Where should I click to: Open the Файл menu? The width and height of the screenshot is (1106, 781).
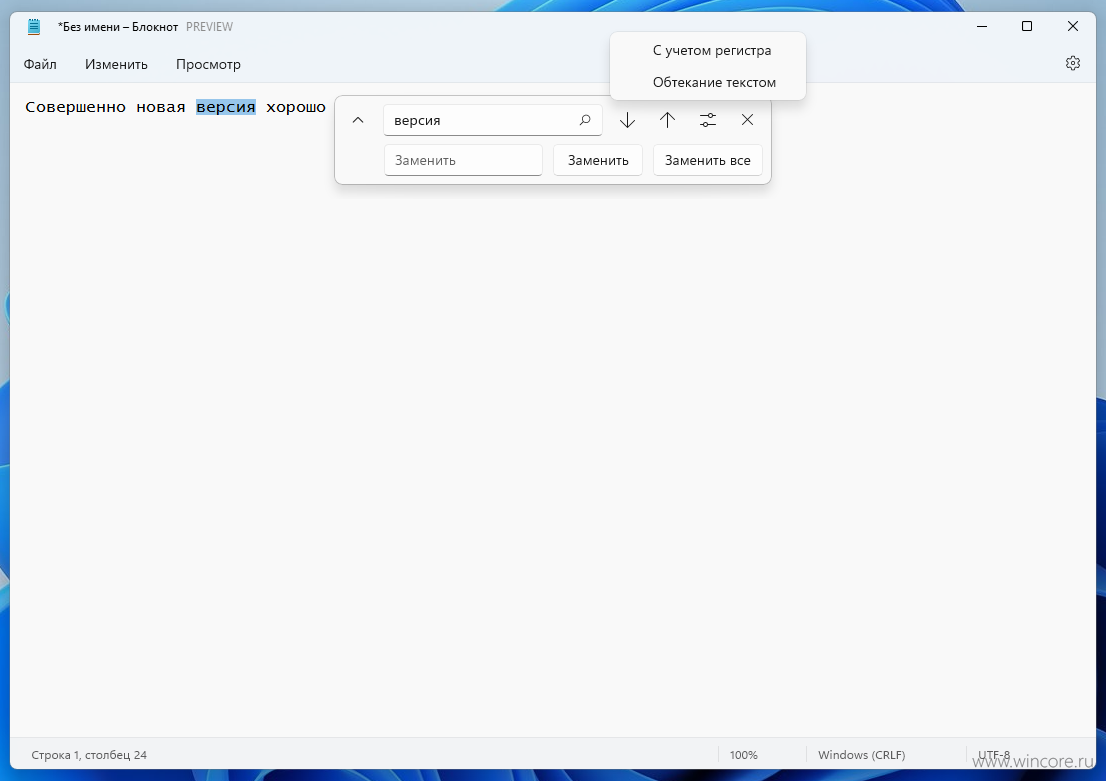[x=40, y=64]
